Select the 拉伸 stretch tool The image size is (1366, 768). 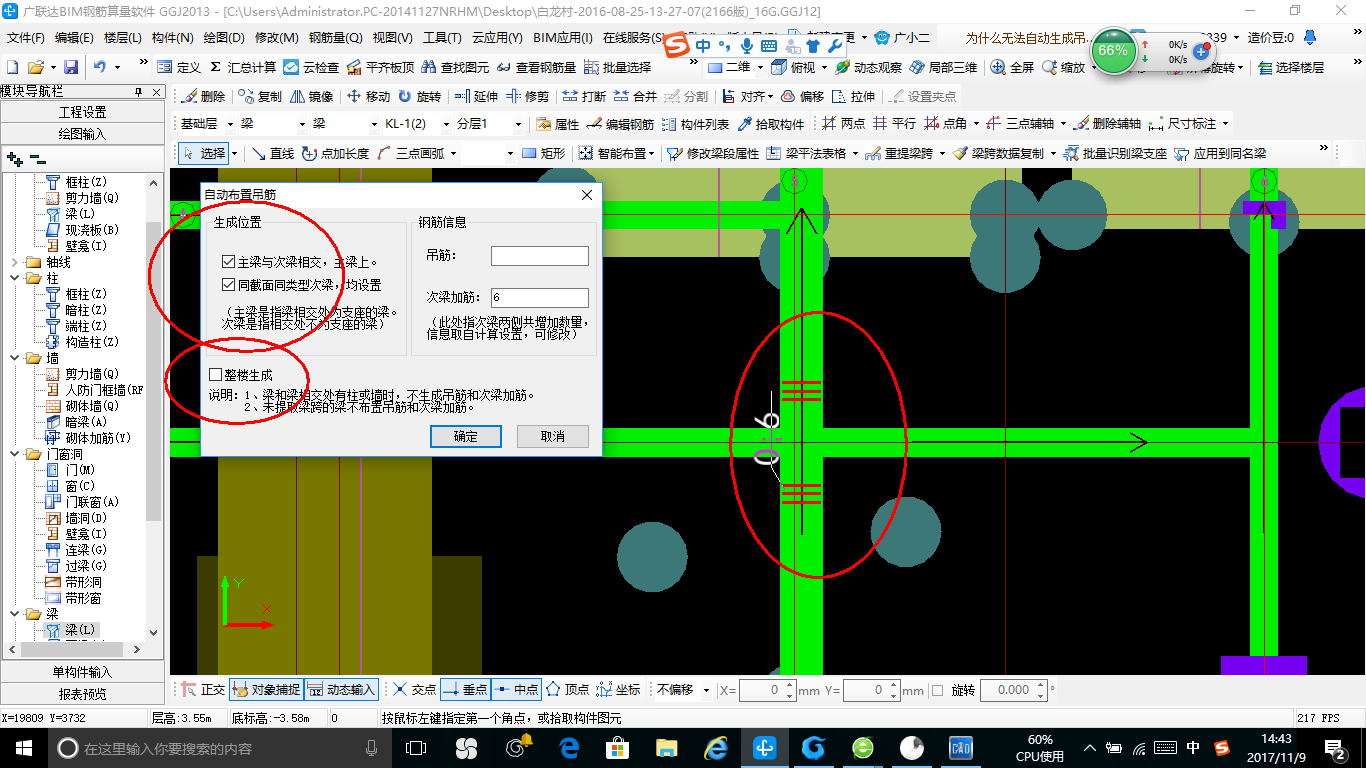coord(853,97)
